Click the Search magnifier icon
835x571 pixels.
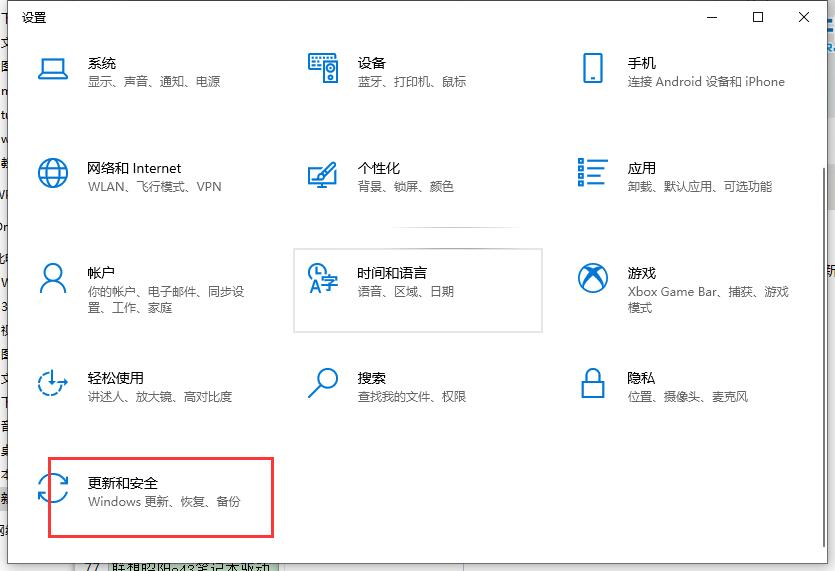(322, 383)
